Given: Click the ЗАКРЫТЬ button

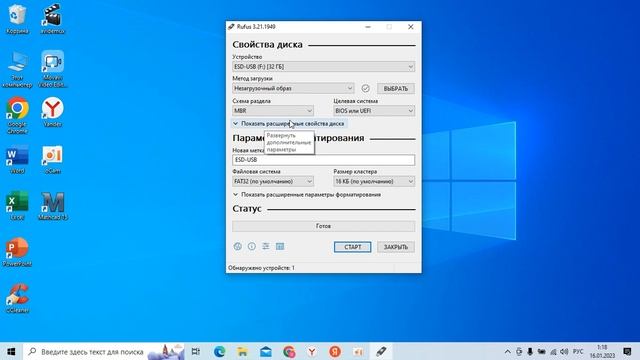Looking at the screenshot, I should coord(396,247).
